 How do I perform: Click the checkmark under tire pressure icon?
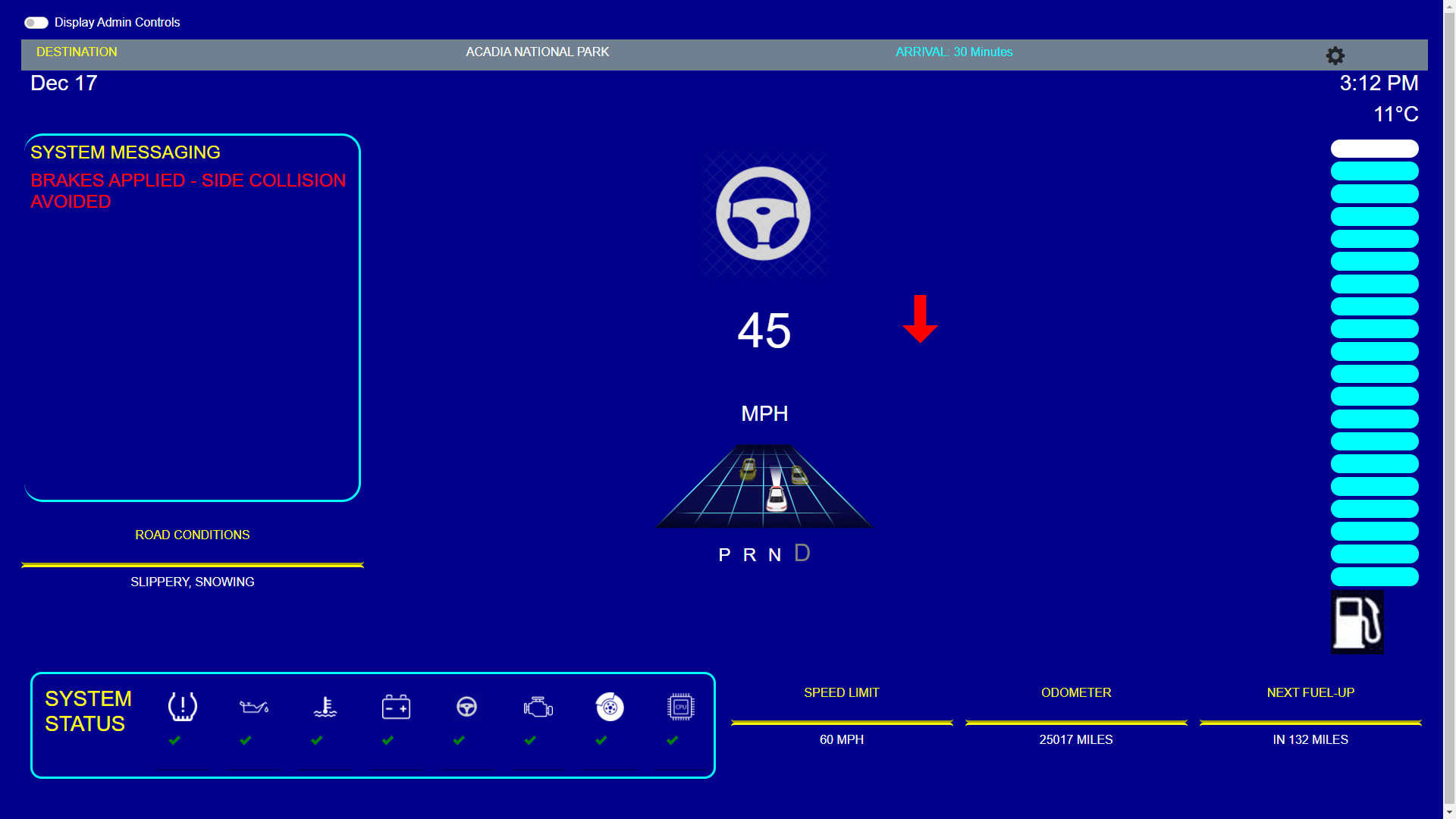tap(174, 740)
